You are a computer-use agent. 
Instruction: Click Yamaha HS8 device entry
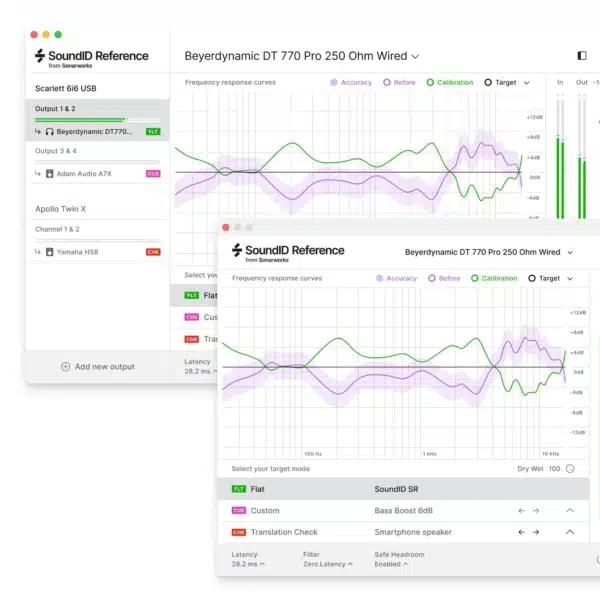(x=98, y=252)
